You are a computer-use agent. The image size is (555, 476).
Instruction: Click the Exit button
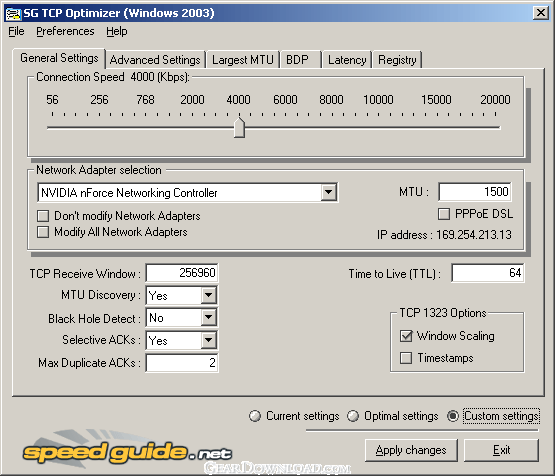pos(501,450)
